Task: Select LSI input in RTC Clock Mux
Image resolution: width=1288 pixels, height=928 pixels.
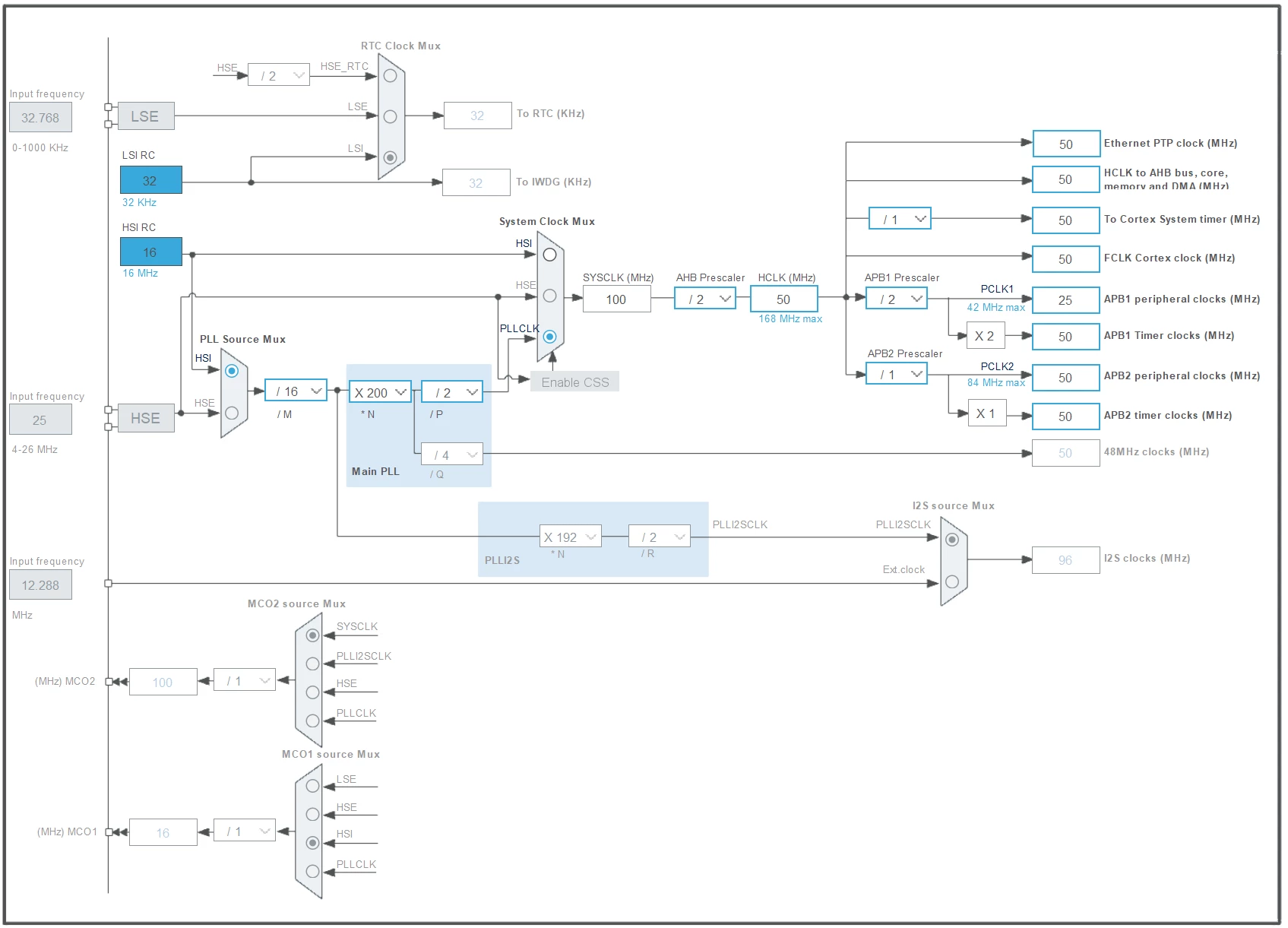Action: [390, 157]
